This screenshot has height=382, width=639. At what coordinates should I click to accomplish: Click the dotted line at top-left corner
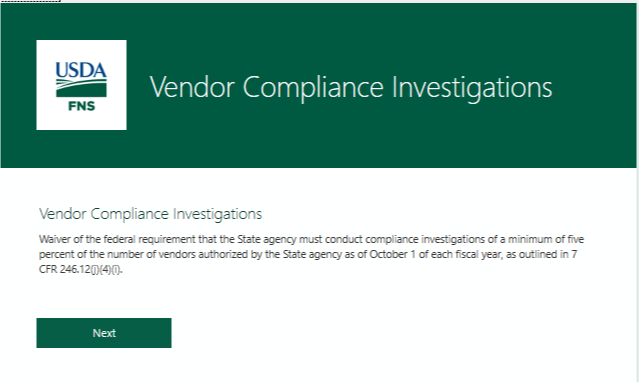pyautogui.click(x=30, y=1)
